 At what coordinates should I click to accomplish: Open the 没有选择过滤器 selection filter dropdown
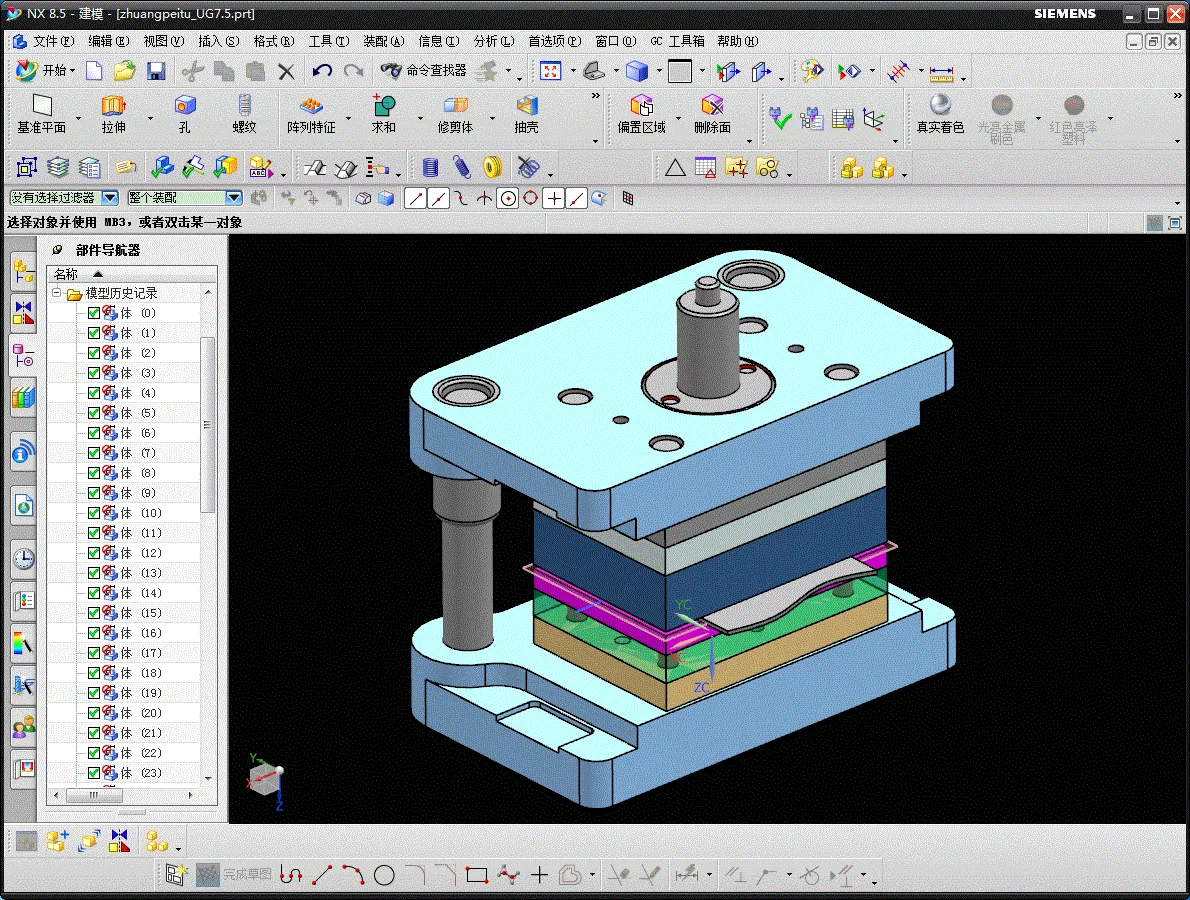(110, 198)
